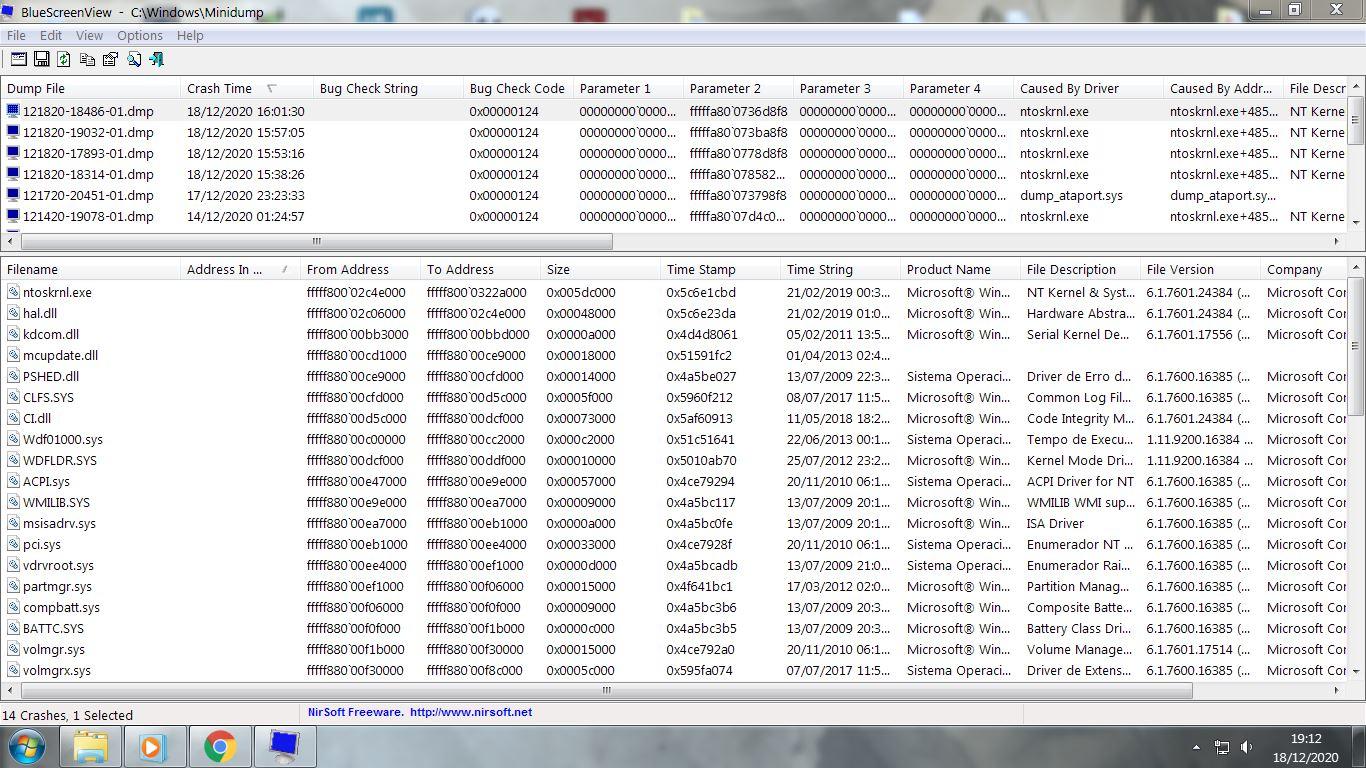Click dump_ataport.sys in Caused By Driver
1366x768 pixels.
1071,195
